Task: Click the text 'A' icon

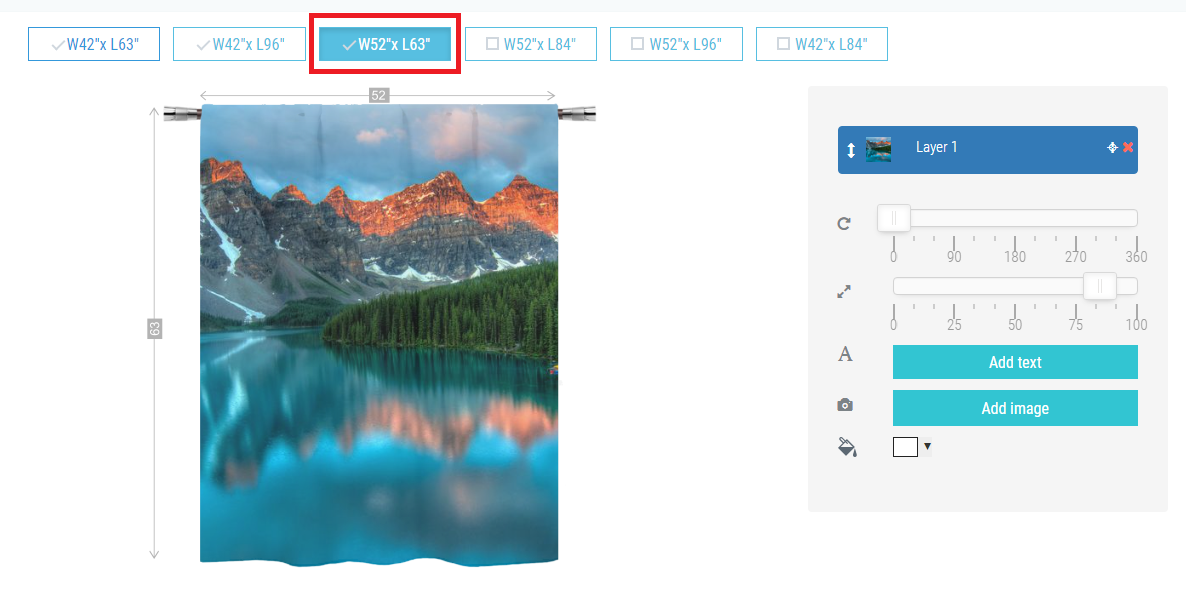Action: (845, 354)
